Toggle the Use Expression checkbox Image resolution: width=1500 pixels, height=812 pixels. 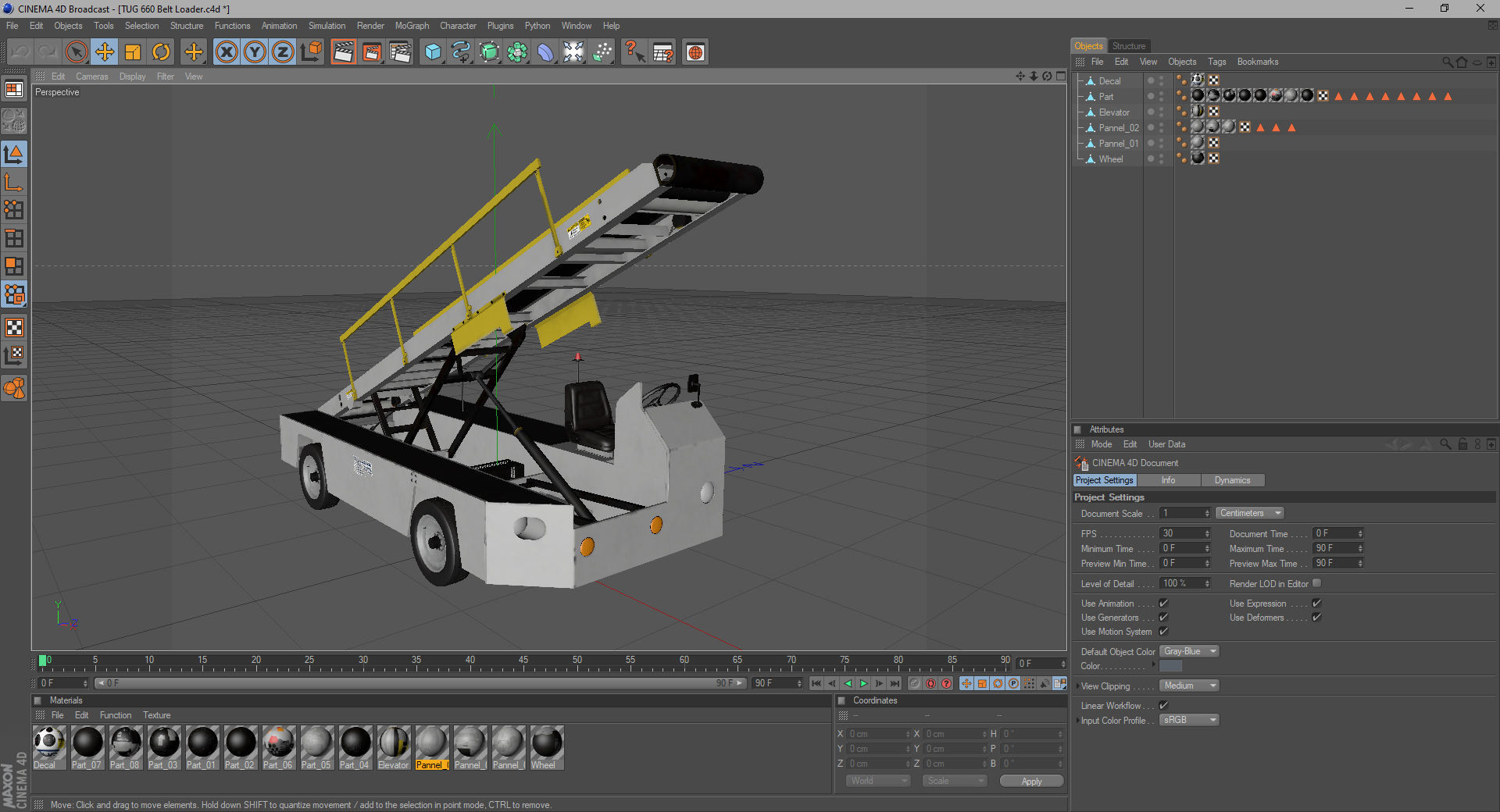click(1316, 603)
